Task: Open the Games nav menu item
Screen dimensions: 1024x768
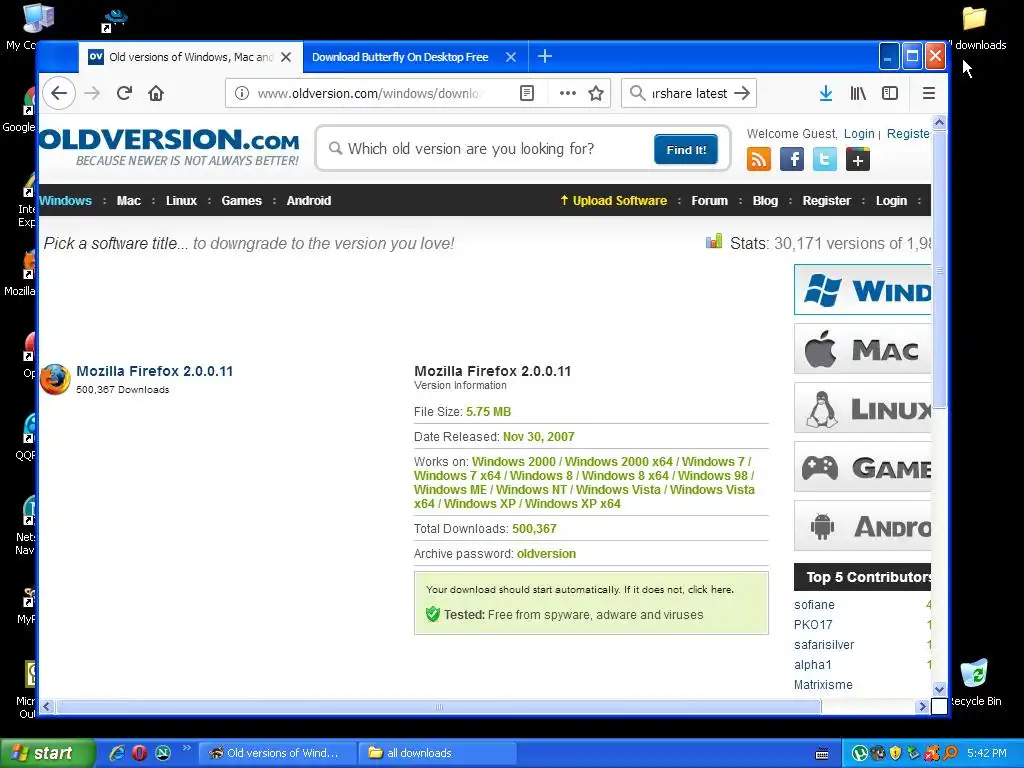Action: point(241,200)
